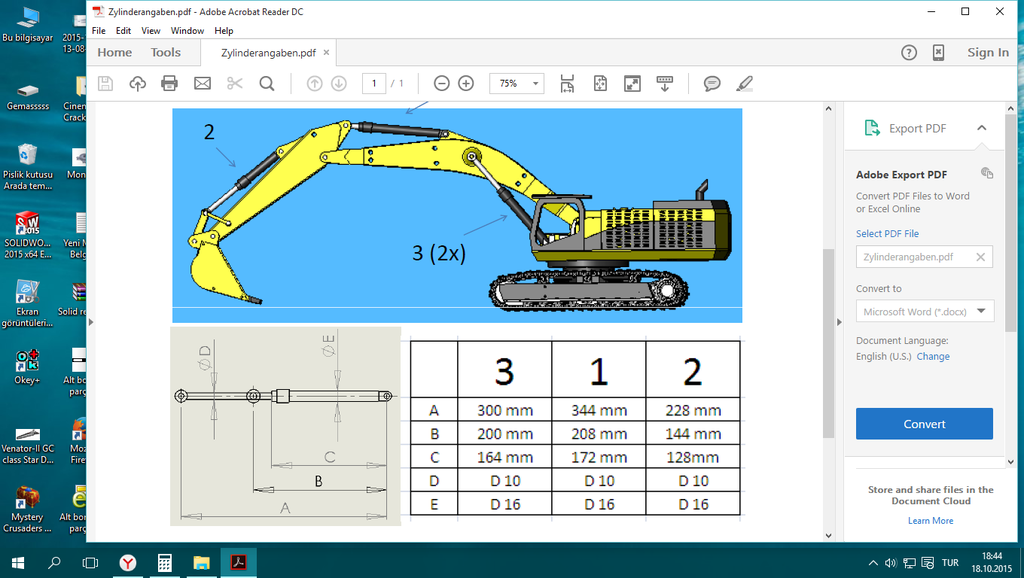The width and height of the screenshot is (1024, 578).
Task: Open the View menu
Action: pyautogui.click(x=150, y=31)
